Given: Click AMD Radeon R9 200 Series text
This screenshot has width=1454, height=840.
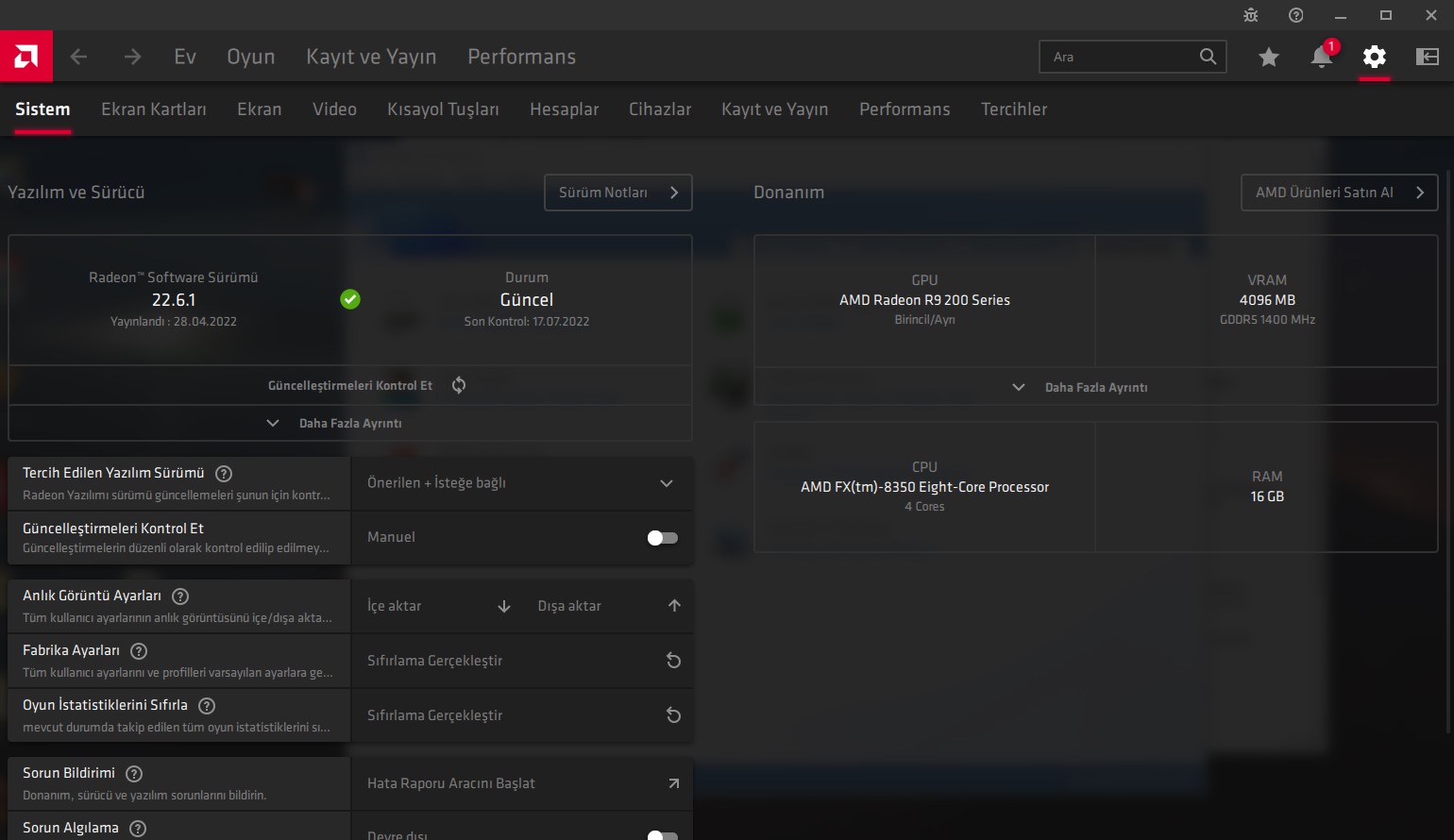Looking at the screenshot, I should (x=924, y=300).
